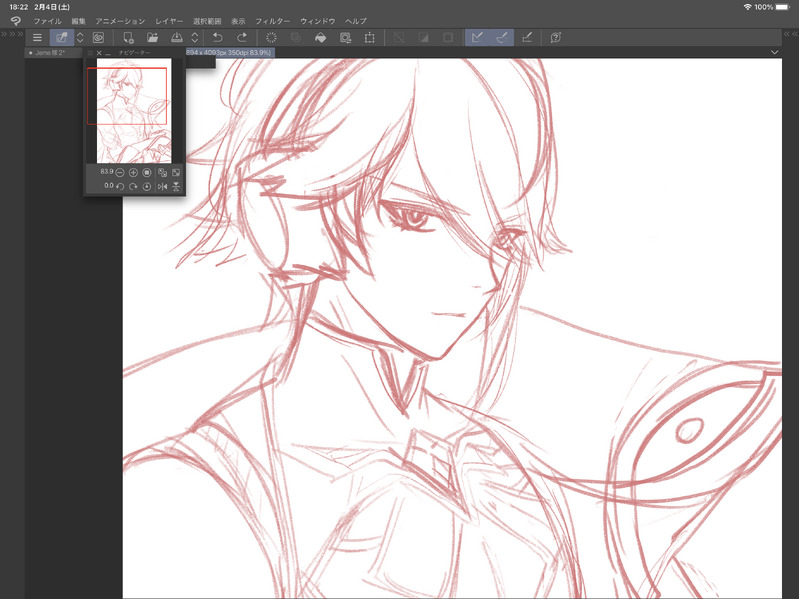Image resolution: width=799 pixels, height=599 pixels.
Task: Save the canvas with the save icon
Action: pyautogui.click(x=177, y=37)
